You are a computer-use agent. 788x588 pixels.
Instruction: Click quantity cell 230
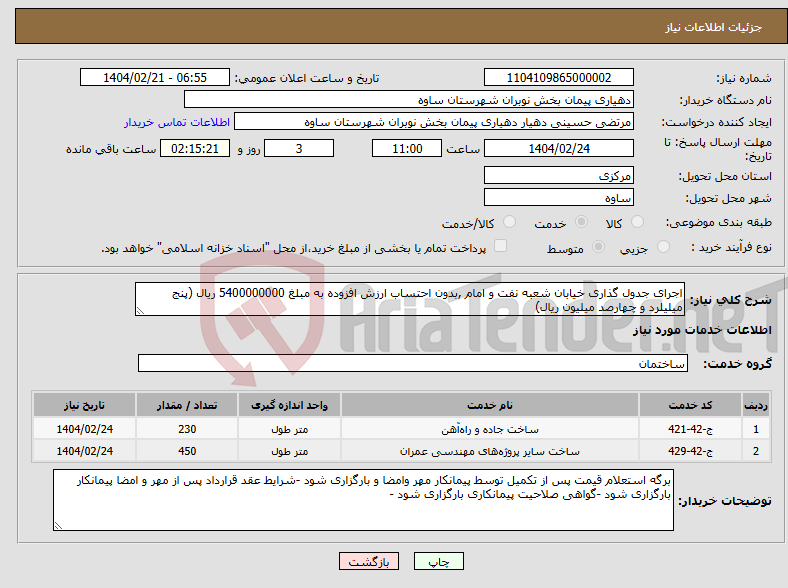[187, 429]
